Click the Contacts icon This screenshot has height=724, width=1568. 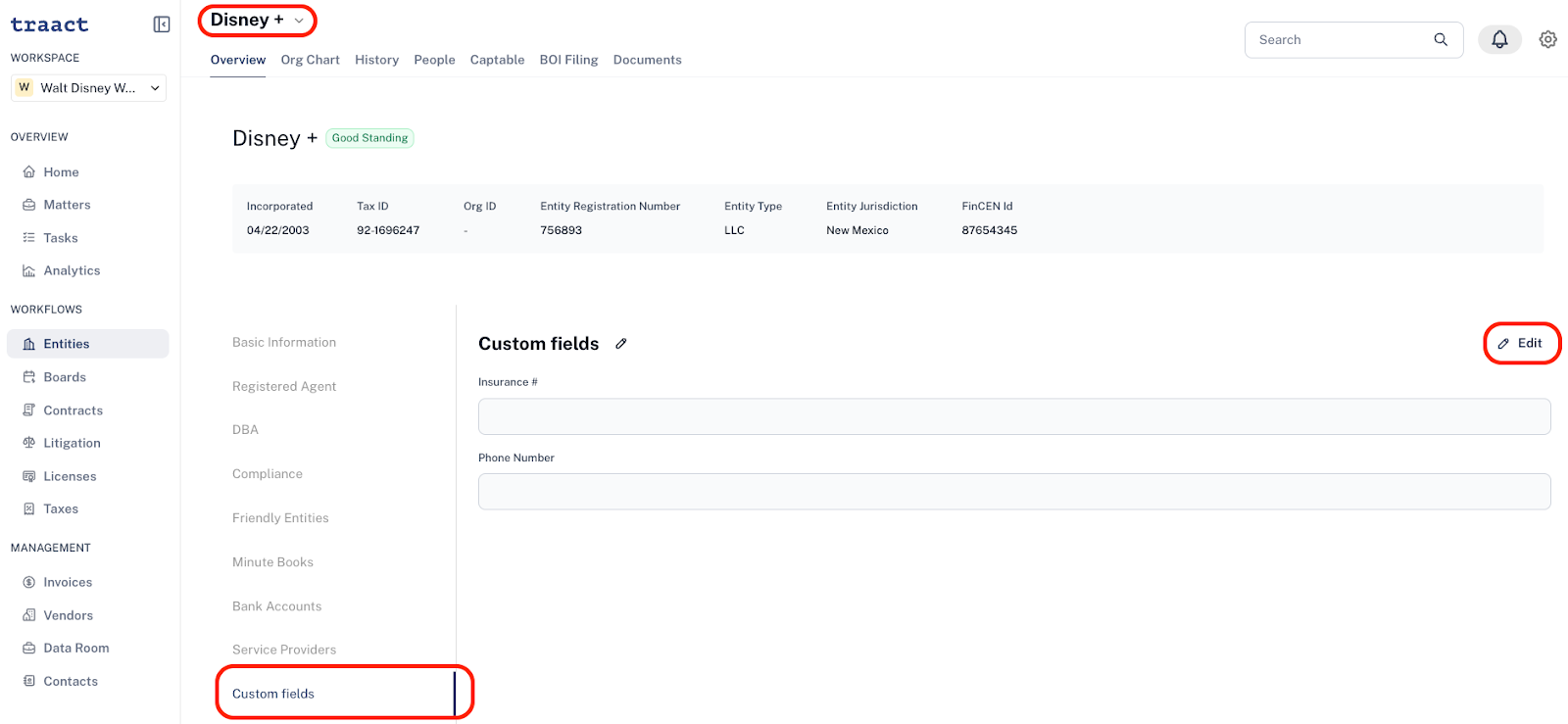[29, 681]
